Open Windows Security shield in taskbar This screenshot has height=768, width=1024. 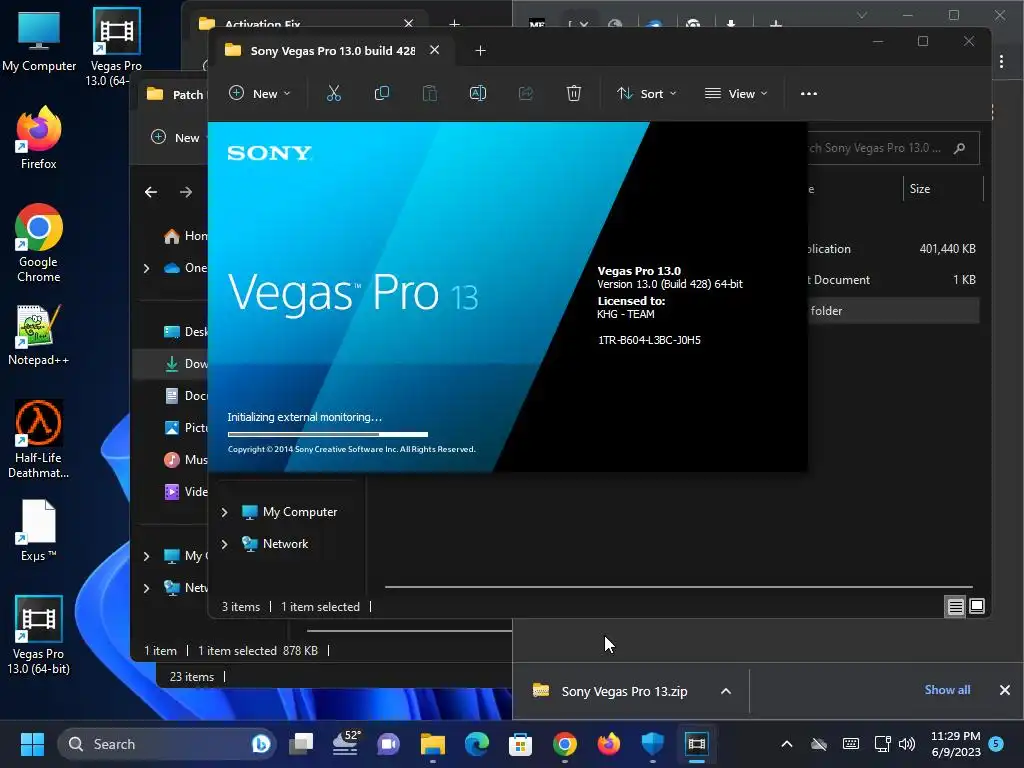(x=652, y=744)
